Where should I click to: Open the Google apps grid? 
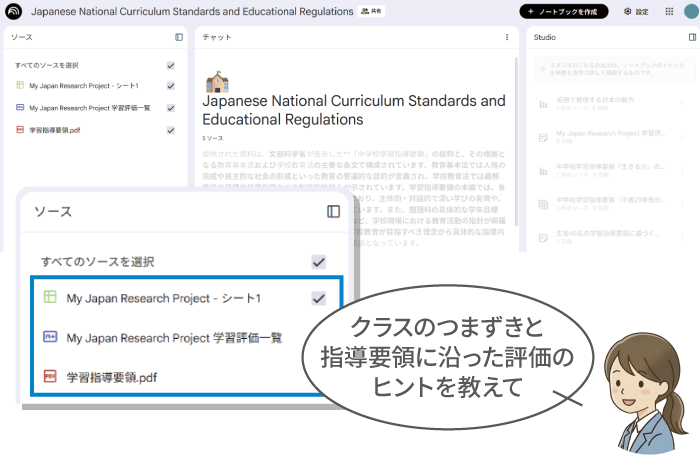click(x=668, y=11)
